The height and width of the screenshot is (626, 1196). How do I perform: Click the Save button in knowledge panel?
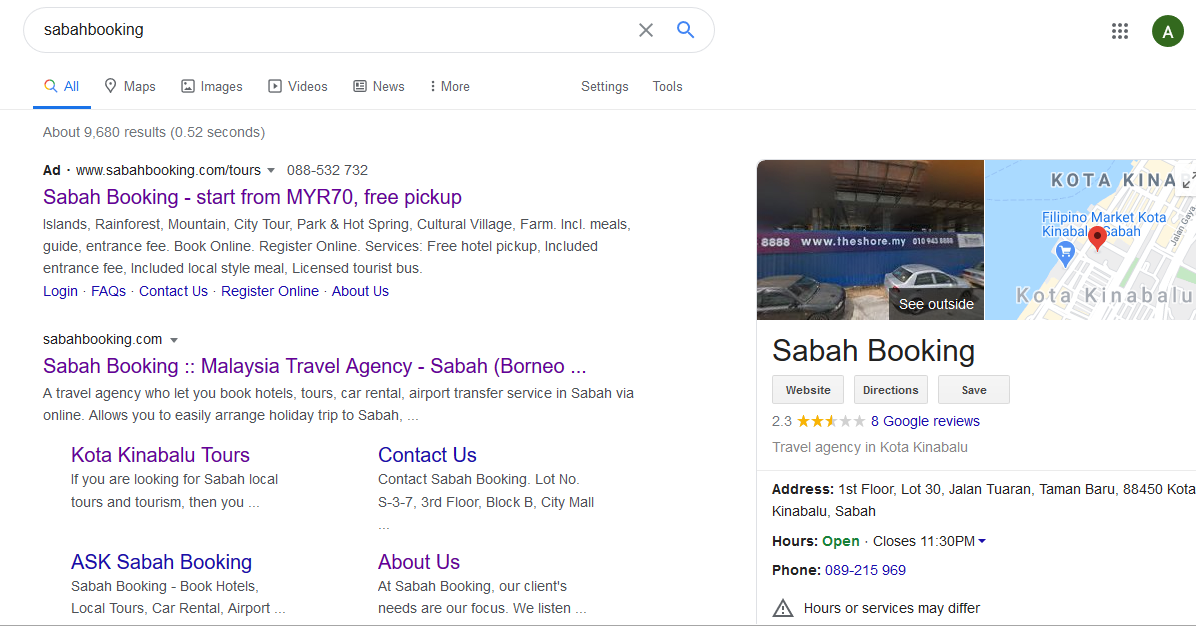[x=973, y=390]
